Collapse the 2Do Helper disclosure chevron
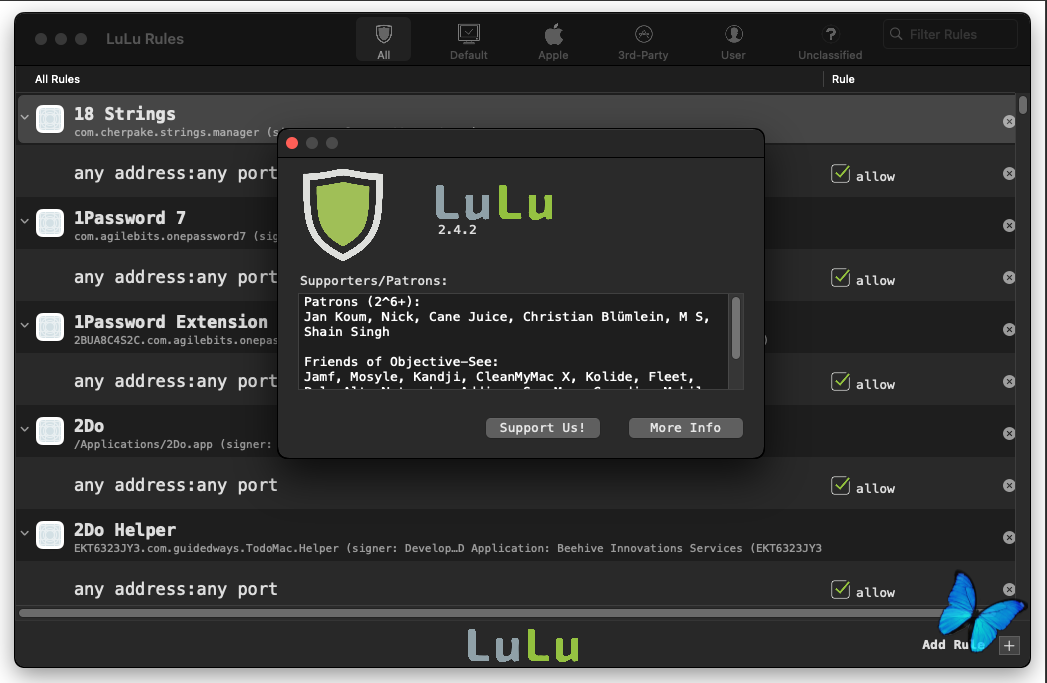 click(25, 533)
